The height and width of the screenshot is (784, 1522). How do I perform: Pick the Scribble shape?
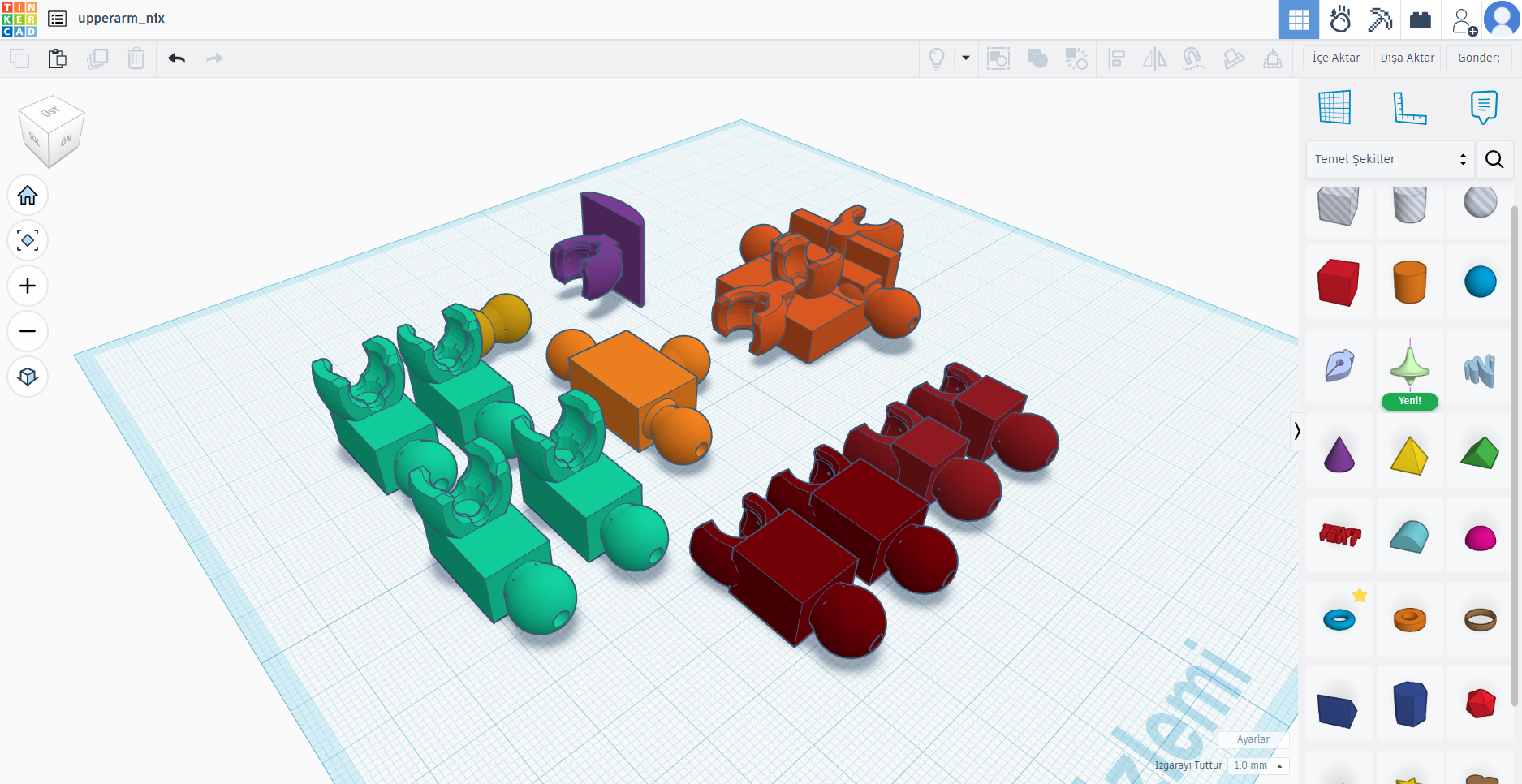click(1339, 366)
